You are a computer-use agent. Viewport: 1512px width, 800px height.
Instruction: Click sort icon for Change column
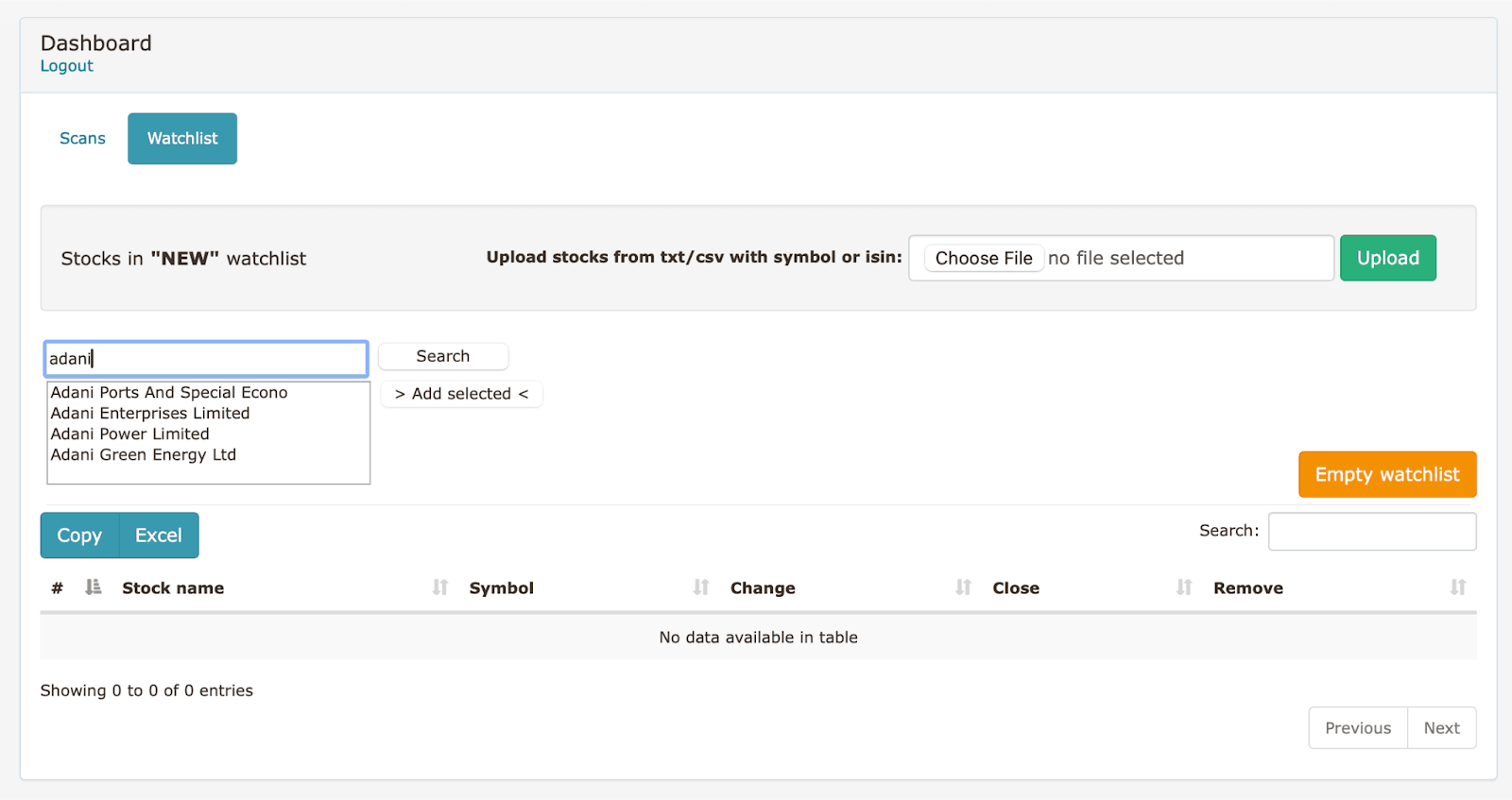963,587
